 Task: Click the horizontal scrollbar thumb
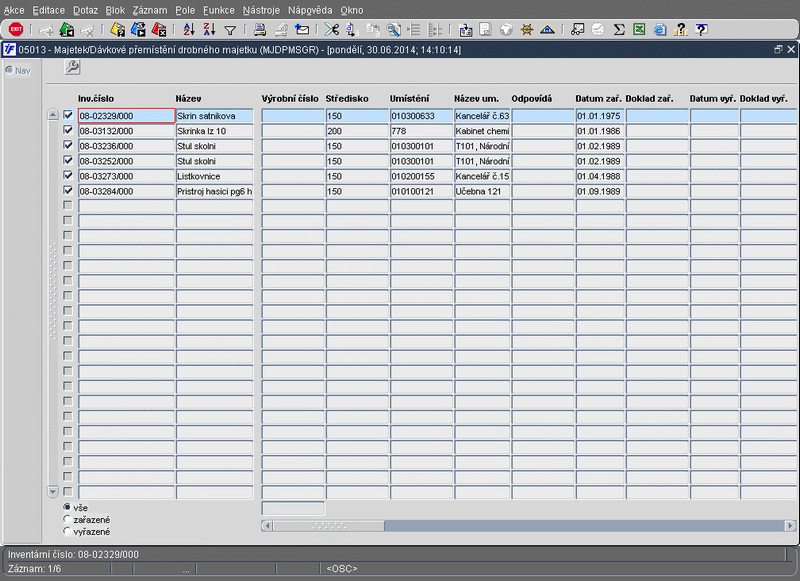pos(329,525)
